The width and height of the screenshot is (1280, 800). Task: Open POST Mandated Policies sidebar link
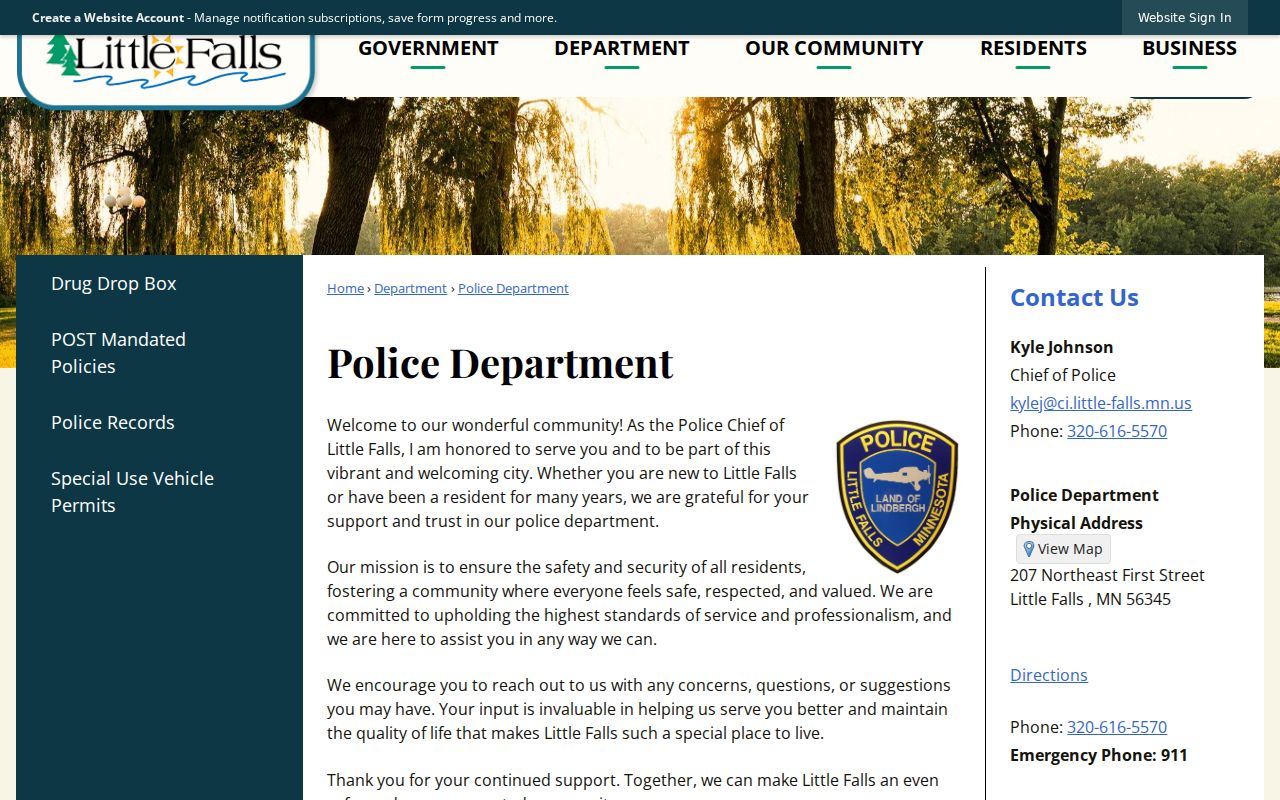point(118,353)
